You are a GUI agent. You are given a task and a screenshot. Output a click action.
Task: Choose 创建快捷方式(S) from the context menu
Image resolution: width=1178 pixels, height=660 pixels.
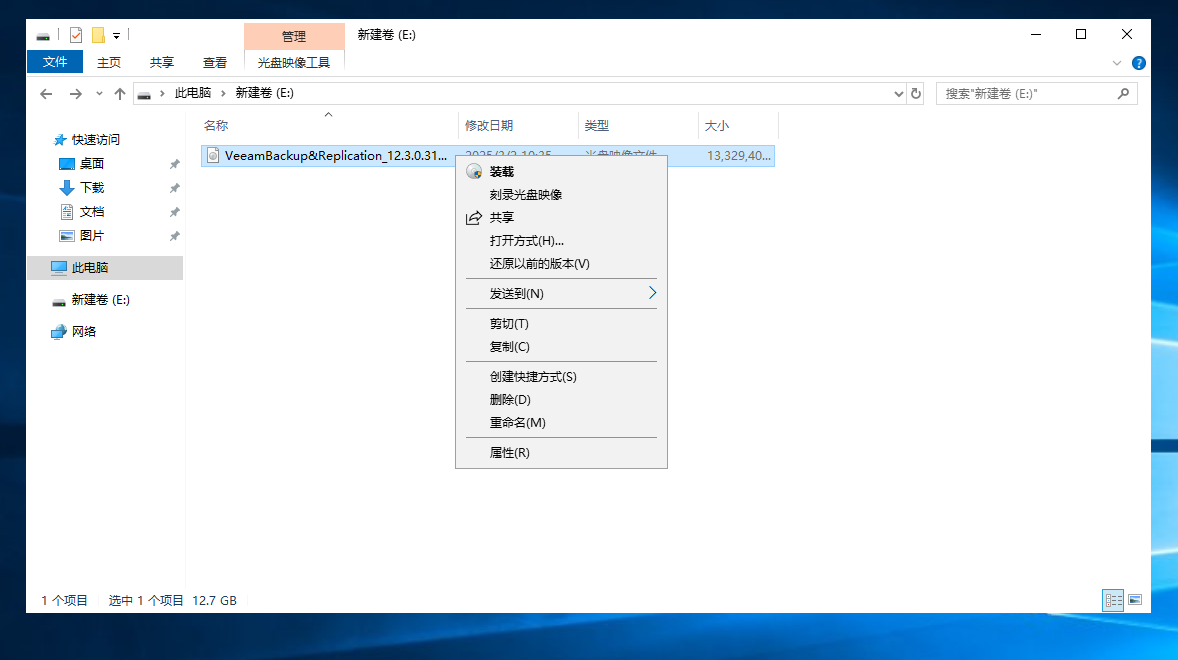point(561,376)
